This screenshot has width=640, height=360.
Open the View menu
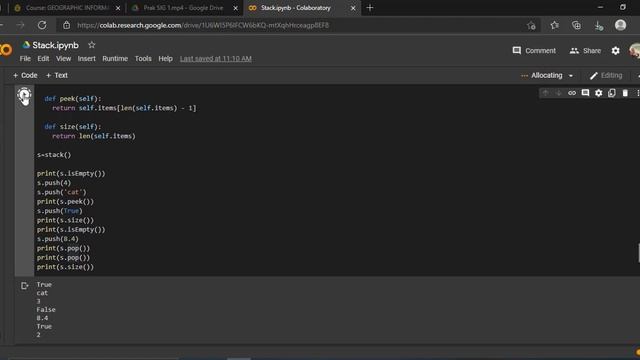point(63,59)
